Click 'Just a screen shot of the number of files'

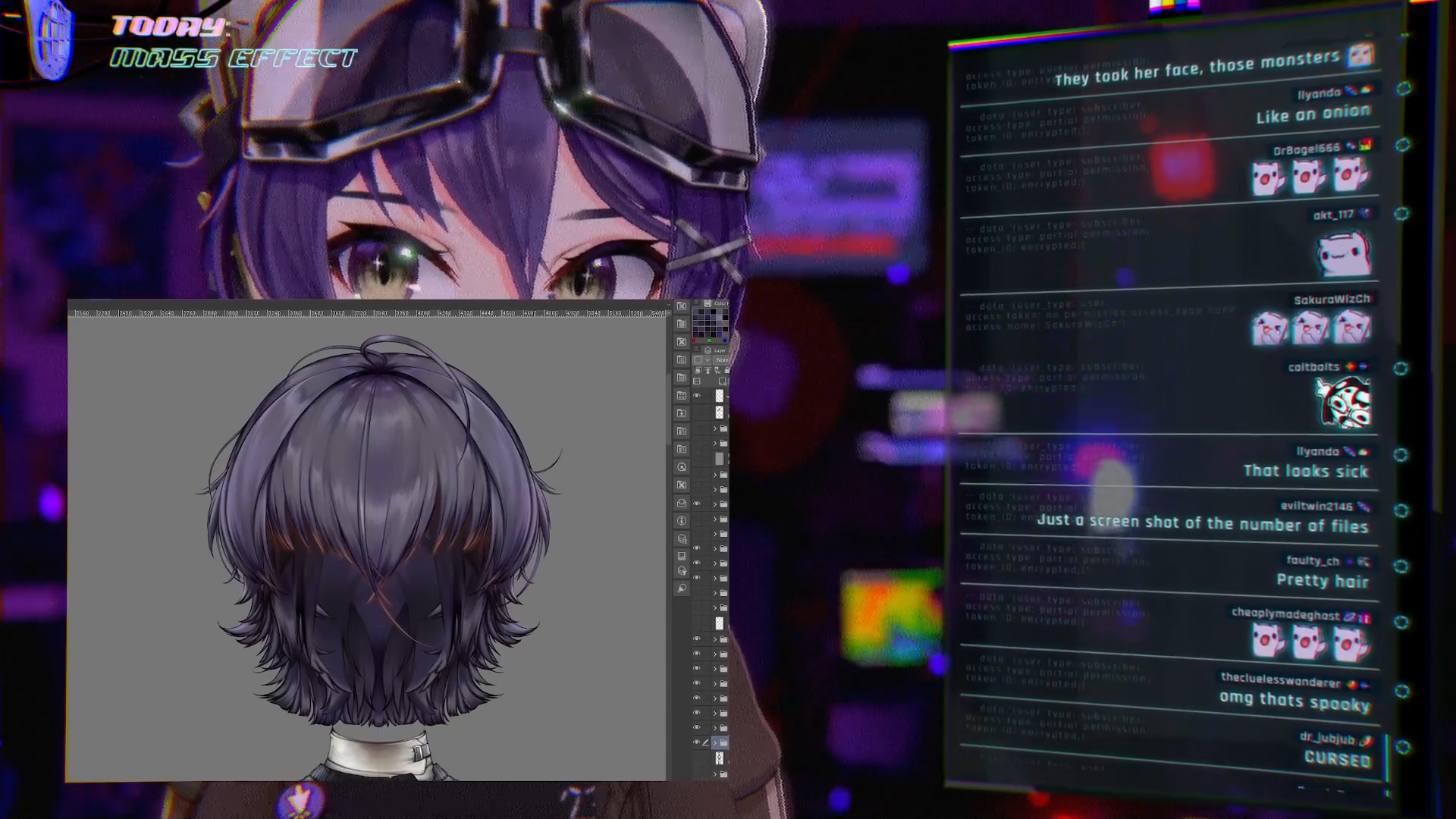1203,522
